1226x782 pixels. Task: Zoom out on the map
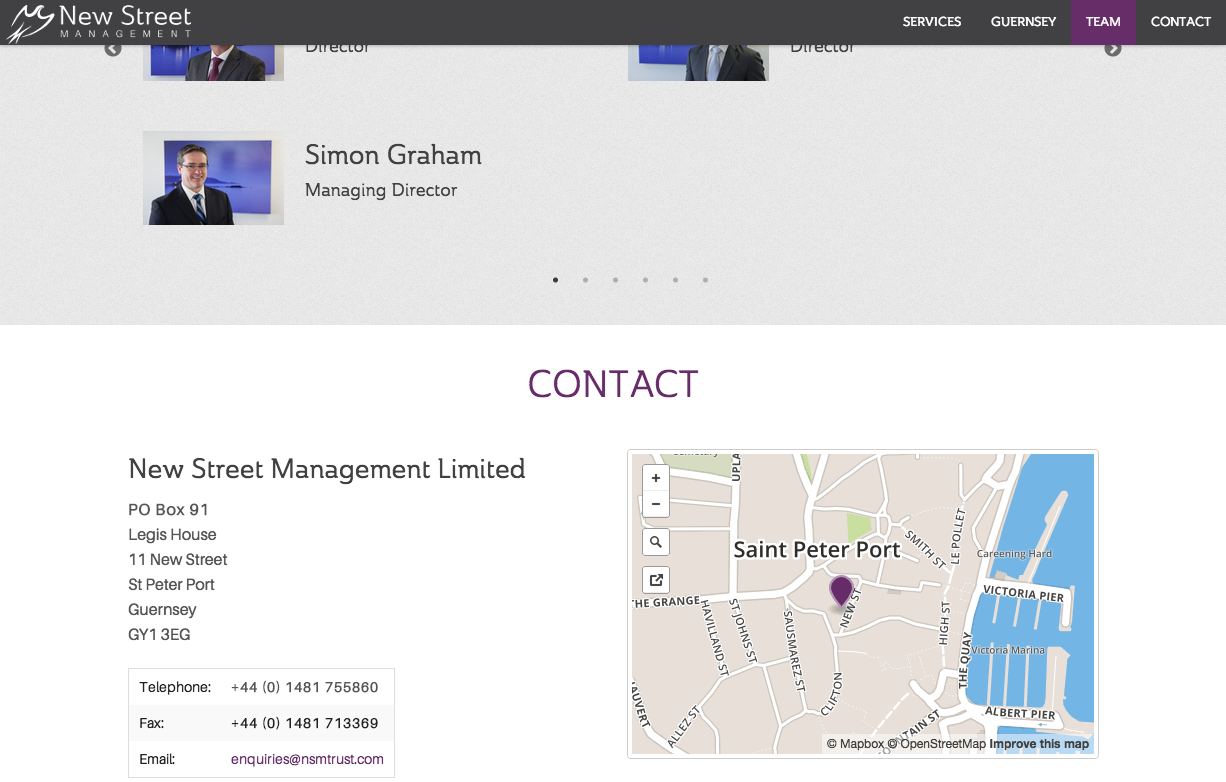point(656,504)
